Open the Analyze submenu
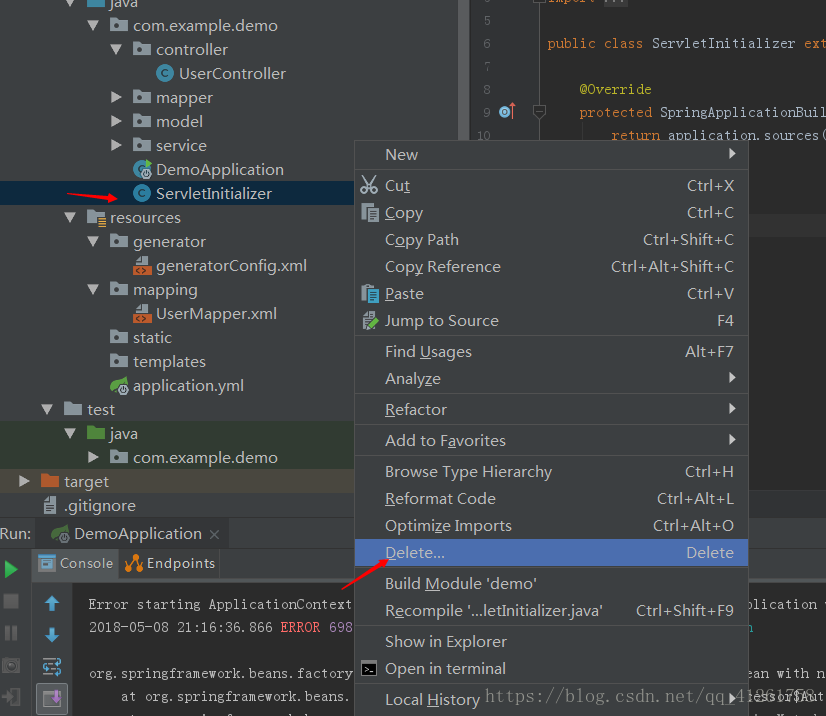826x716 pixels. click(552, 378)
